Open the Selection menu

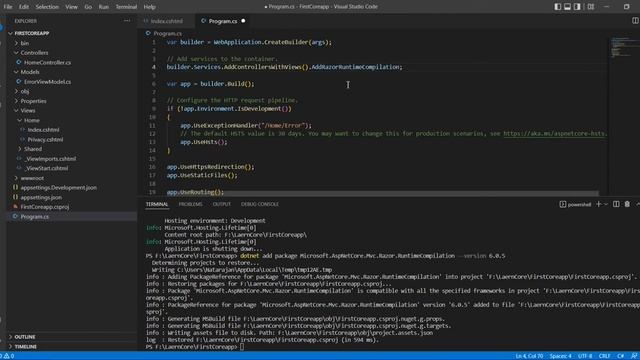47,7
